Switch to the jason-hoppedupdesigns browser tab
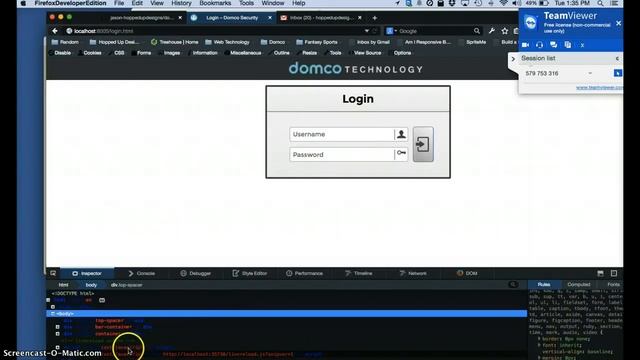640x360 pixels. (142, 18)
